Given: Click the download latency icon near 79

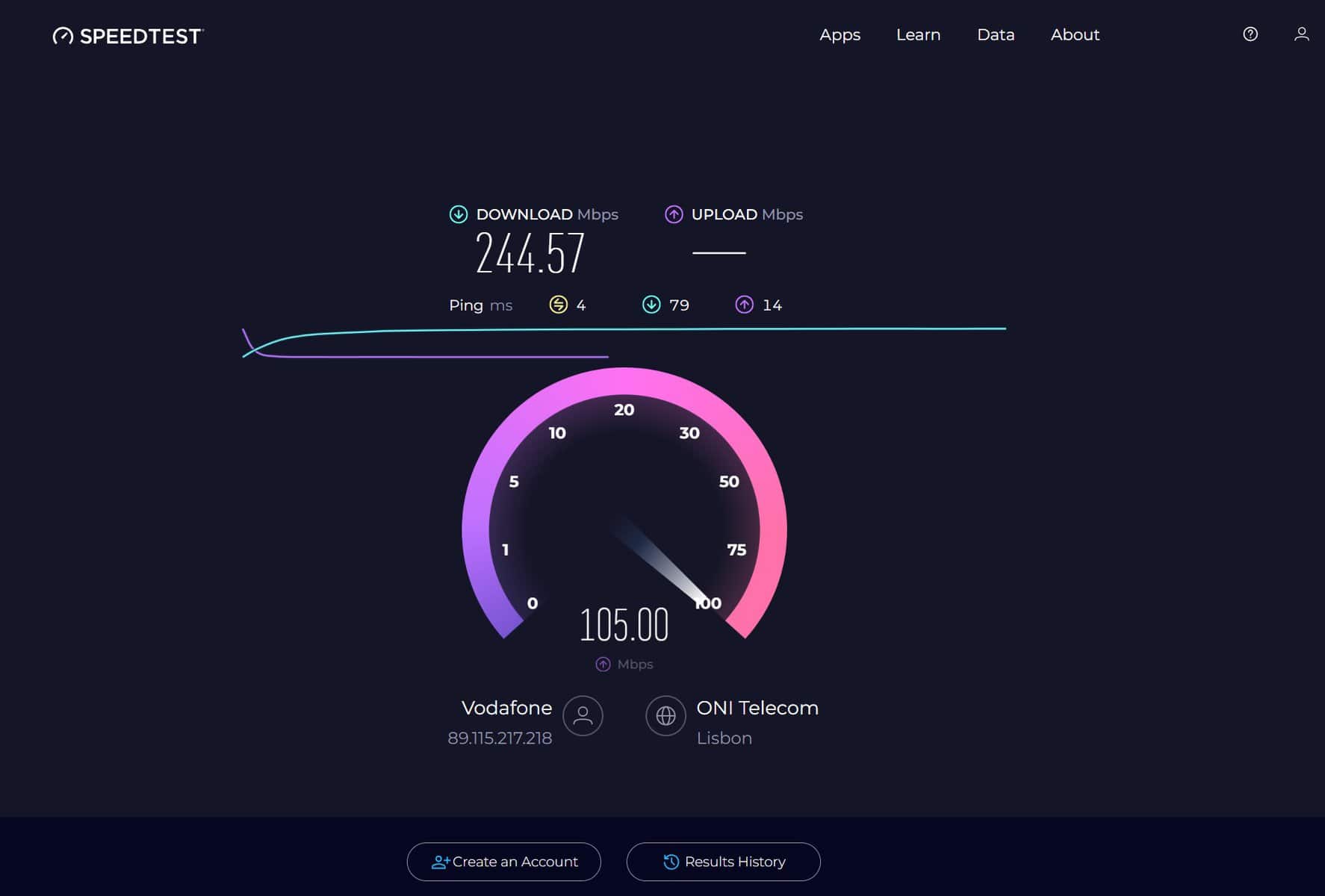Looking at the screenshot, I should point(651,305).
